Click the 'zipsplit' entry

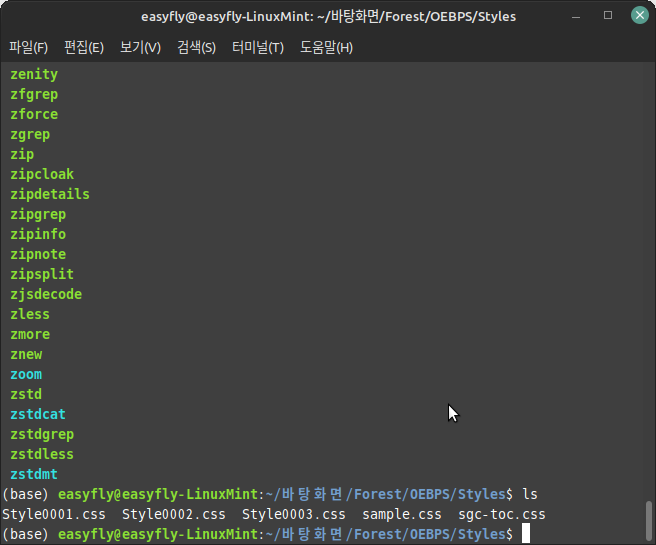(42, 274)
